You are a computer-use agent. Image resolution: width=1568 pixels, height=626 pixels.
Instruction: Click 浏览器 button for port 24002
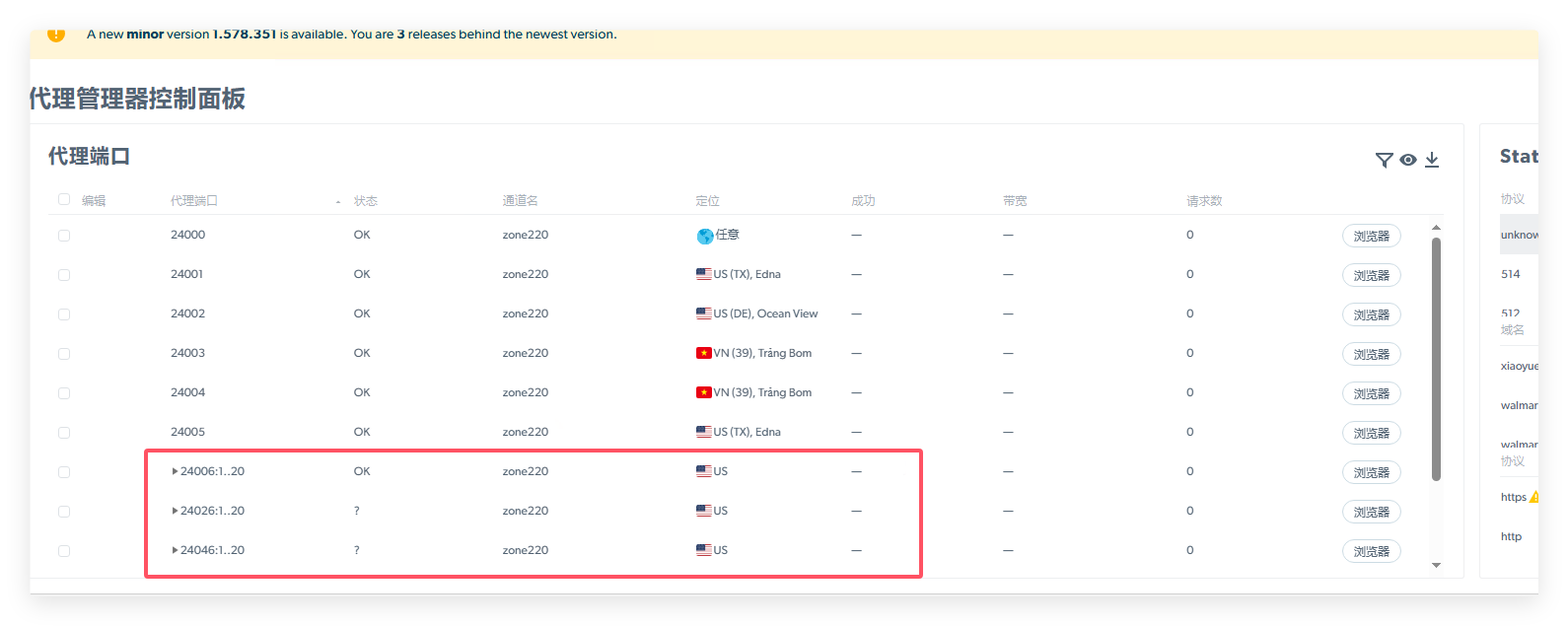coord(1371,314)
